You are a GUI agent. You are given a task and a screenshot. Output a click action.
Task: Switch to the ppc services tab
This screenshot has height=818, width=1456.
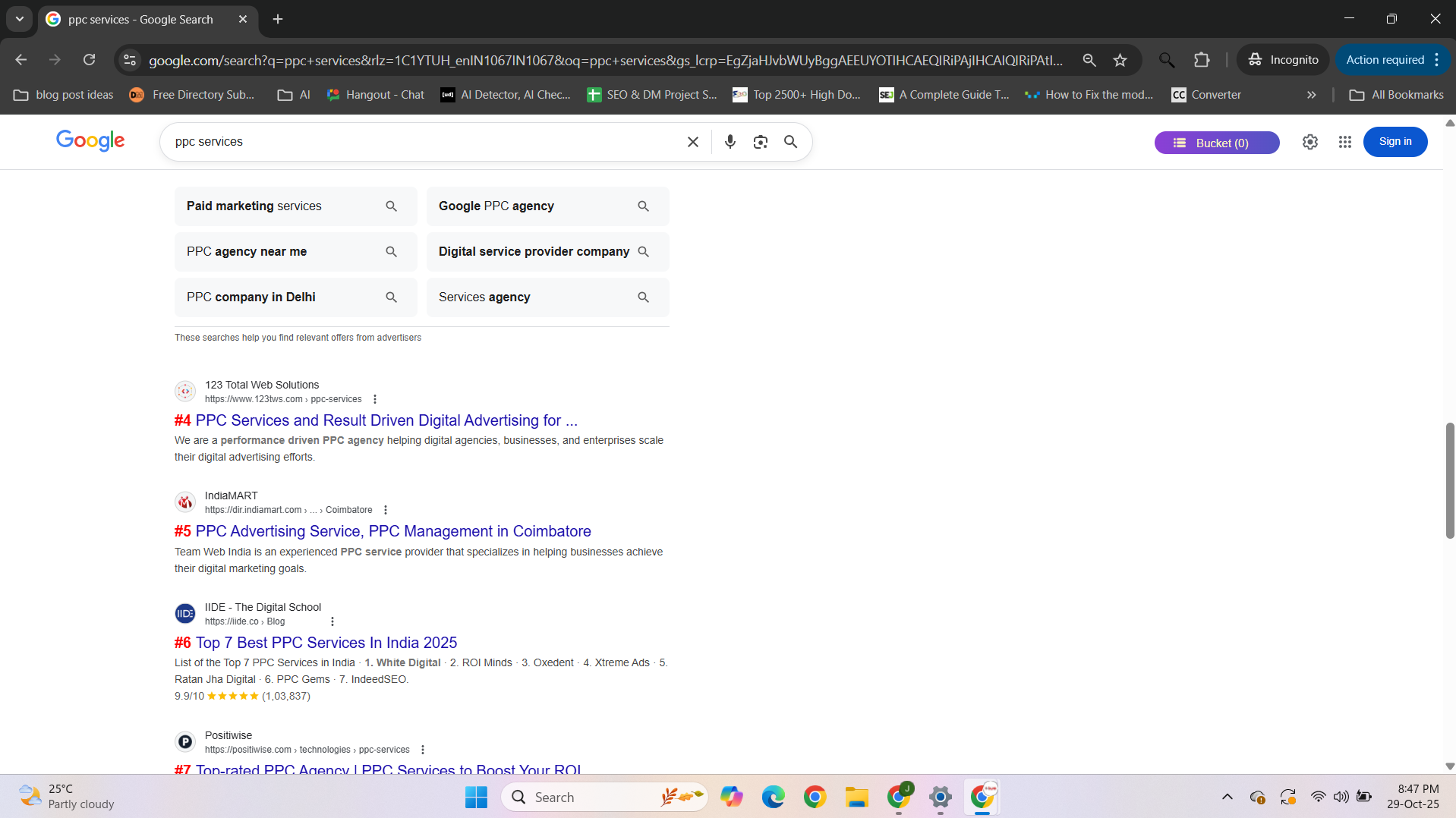[x=140, y=20]
